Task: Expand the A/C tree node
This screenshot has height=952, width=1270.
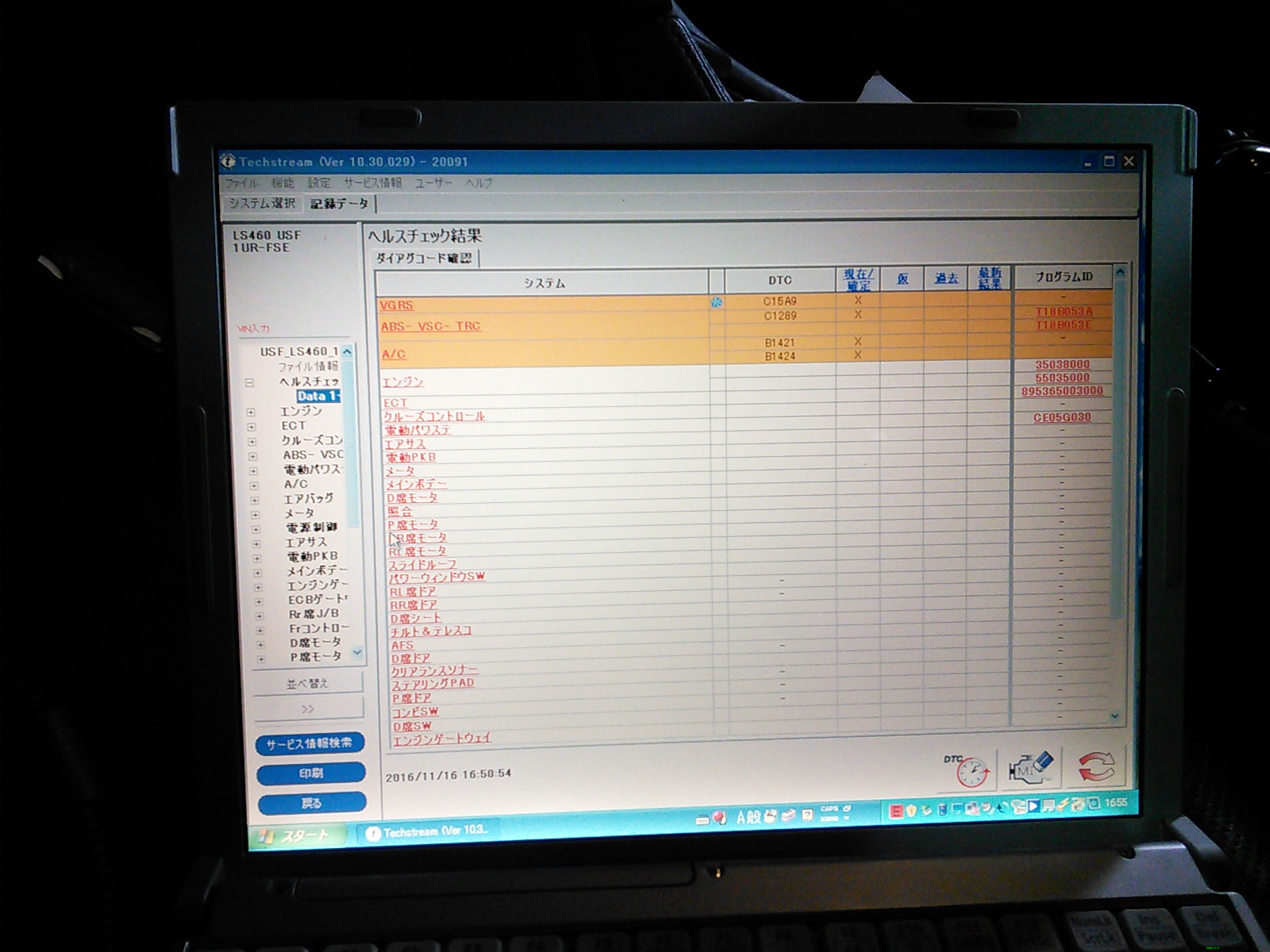Action: point(254,486)
